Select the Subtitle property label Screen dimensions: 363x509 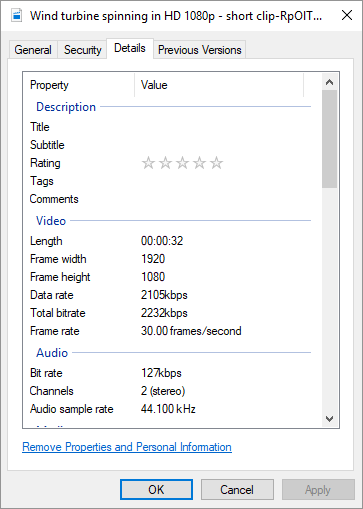[x=47, y=145]
